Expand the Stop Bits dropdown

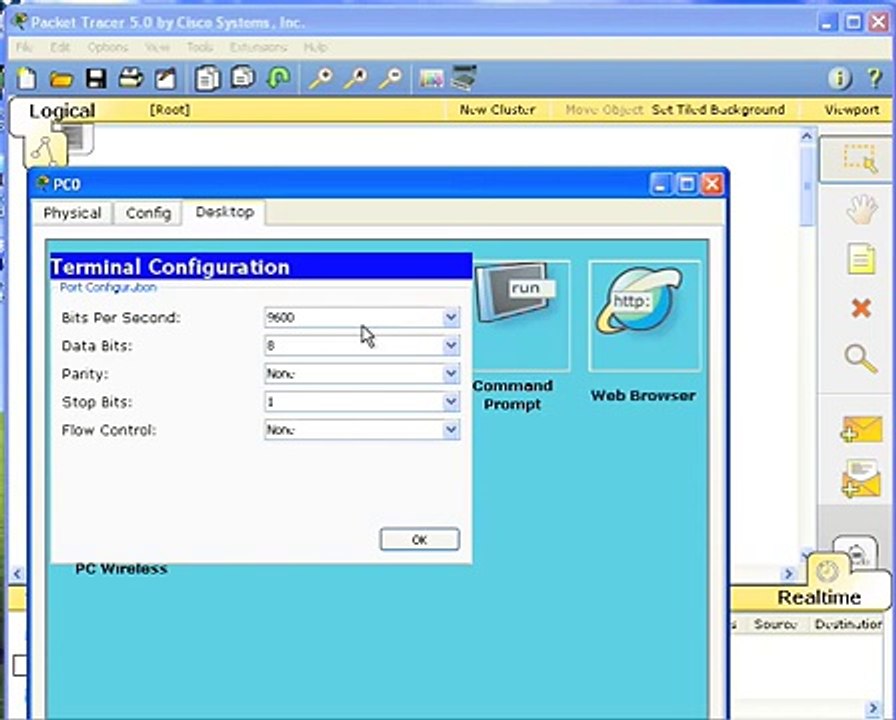click(451, 401)
